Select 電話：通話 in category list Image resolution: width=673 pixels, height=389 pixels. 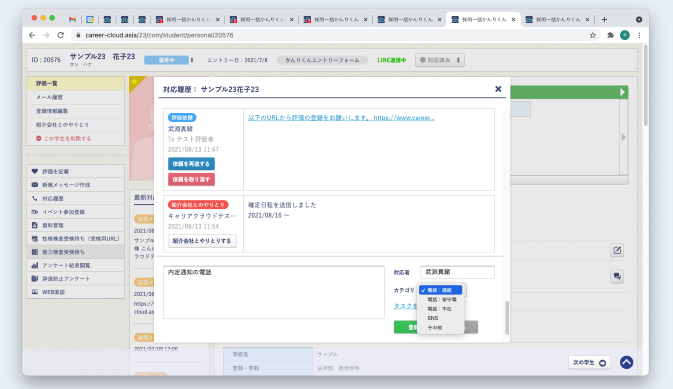[x=441, y=290]
